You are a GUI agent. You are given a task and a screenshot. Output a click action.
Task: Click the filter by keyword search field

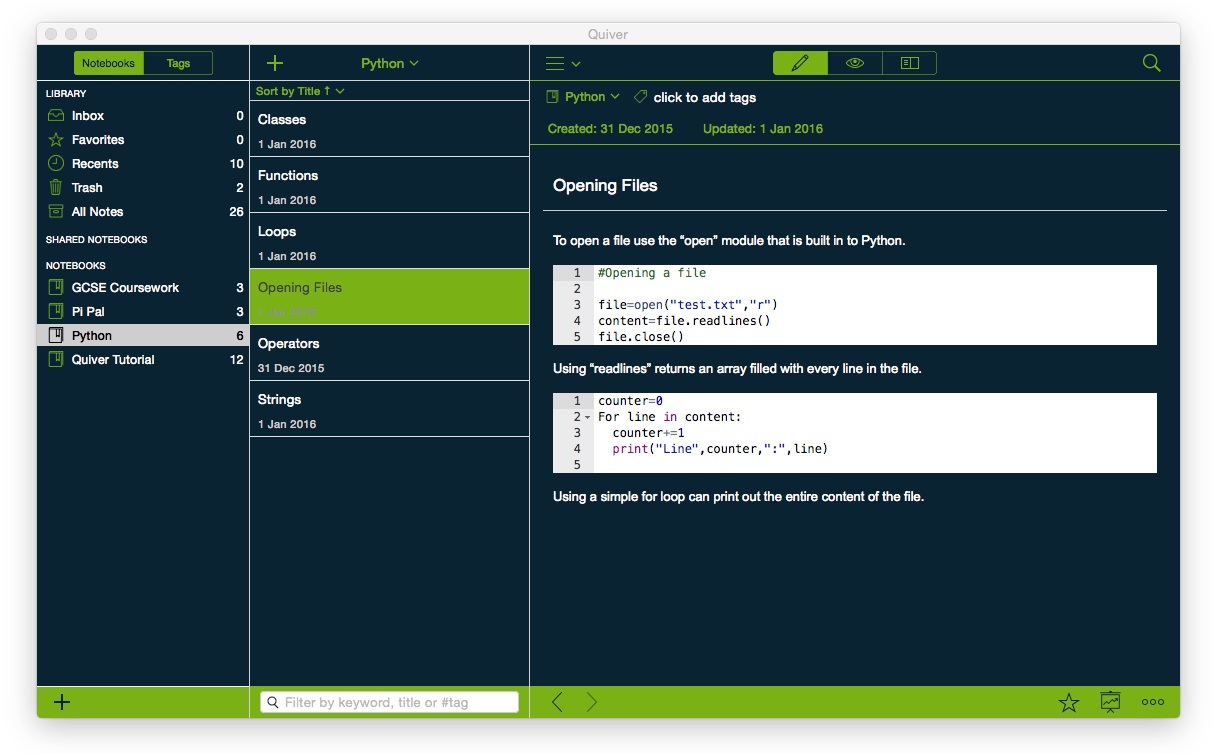click(x=389, y=702)
